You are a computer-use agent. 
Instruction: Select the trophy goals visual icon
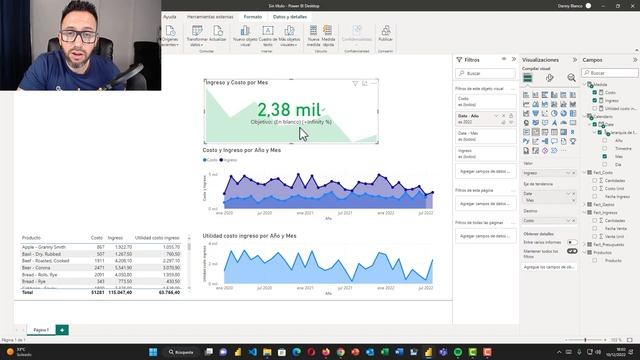coord(573,141)
